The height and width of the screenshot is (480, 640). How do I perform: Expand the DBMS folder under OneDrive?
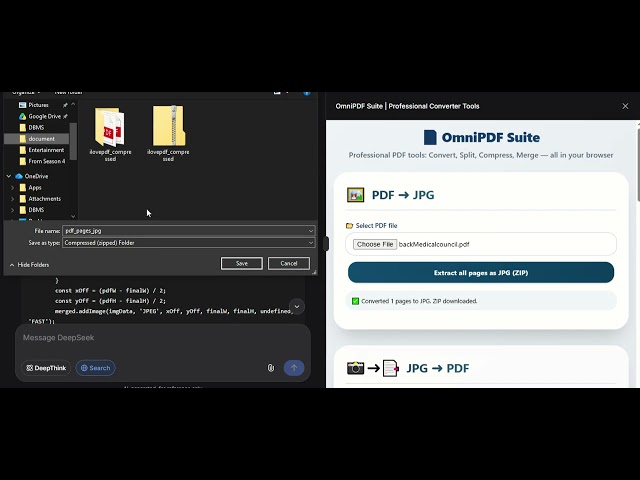pyautogui.click(x=12, y=210)
